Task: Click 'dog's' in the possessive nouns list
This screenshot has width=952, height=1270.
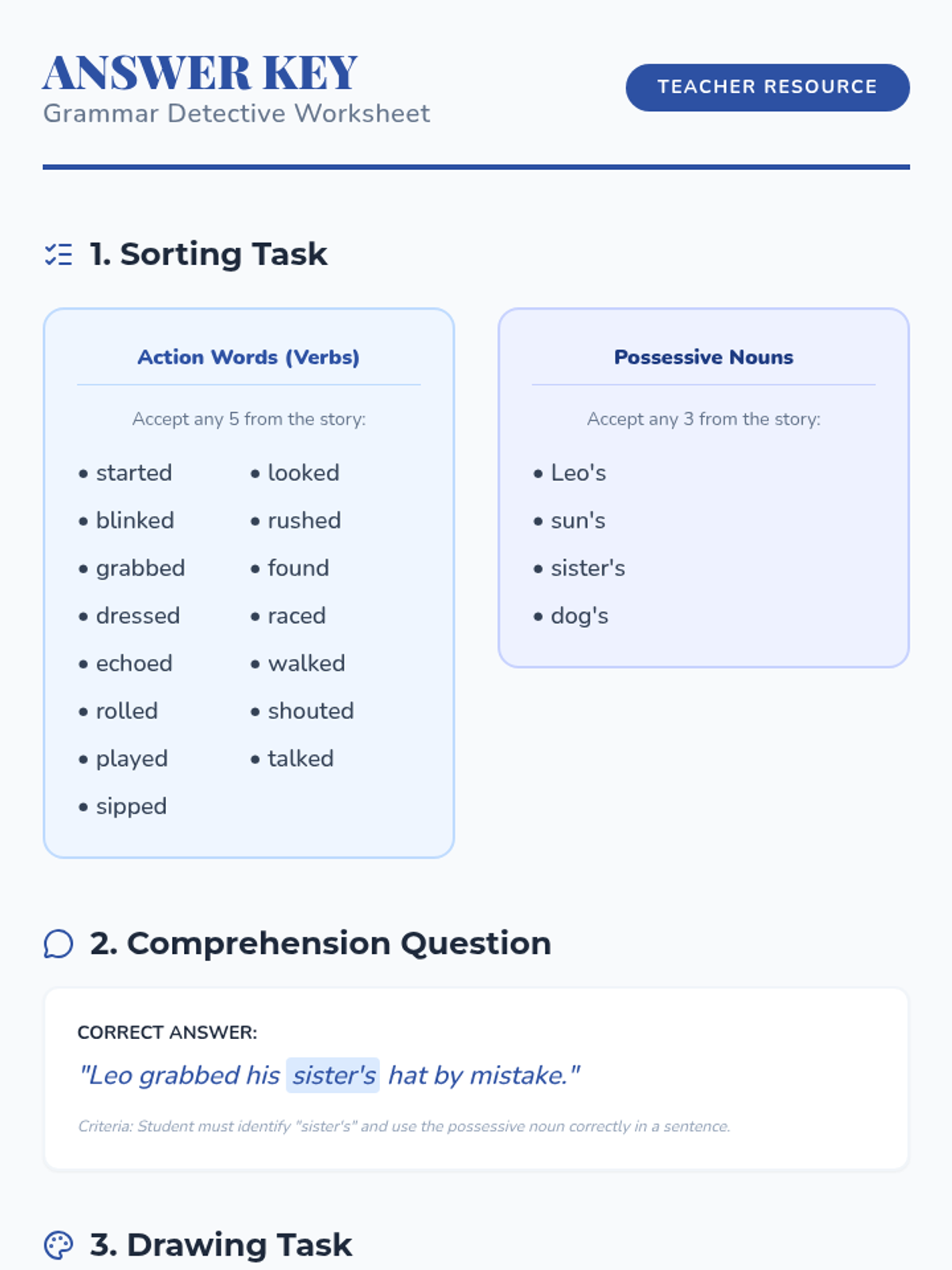Action: [x=579, y=616]
